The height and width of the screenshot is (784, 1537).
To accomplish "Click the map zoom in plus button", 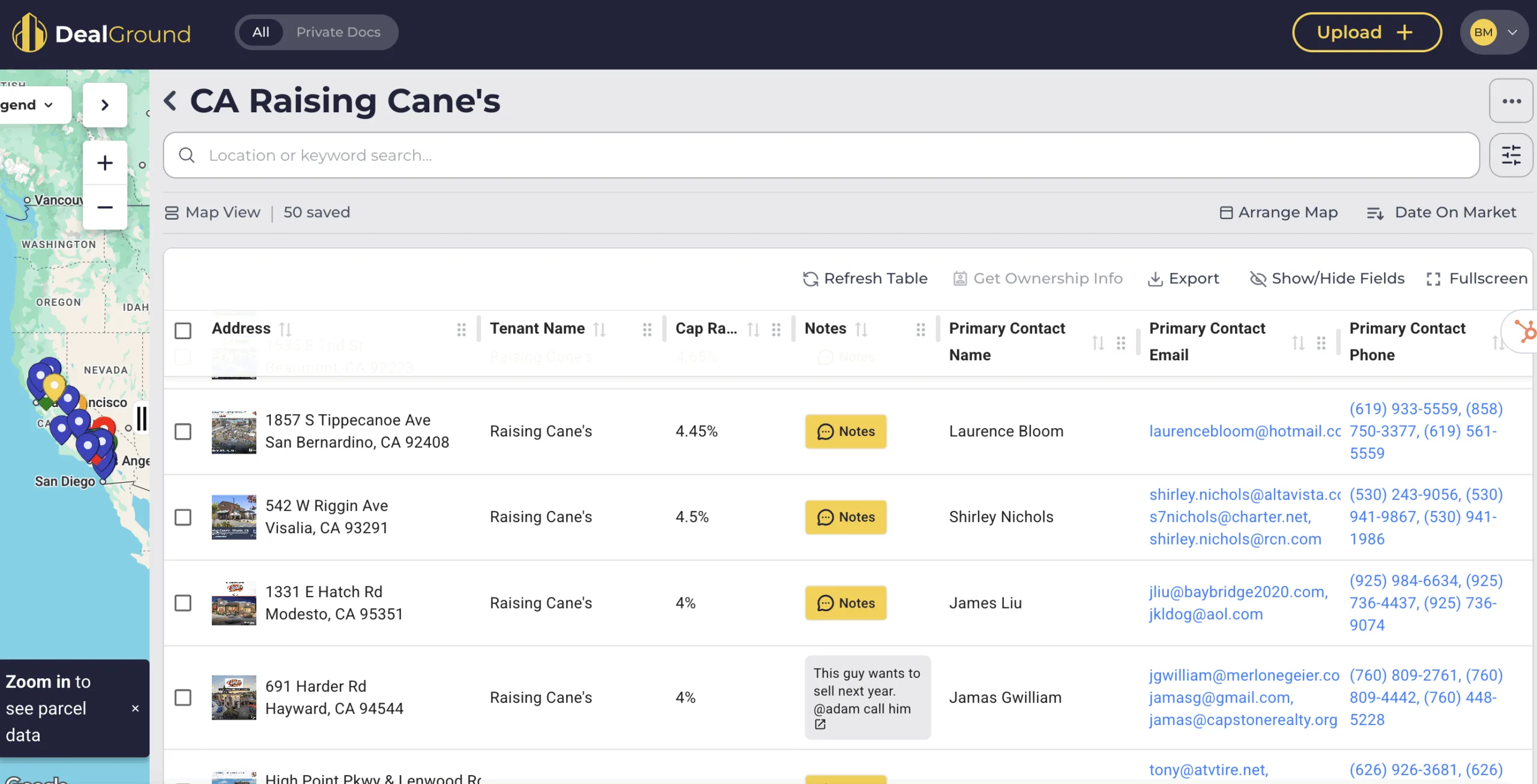I will (x=105, y=163).
